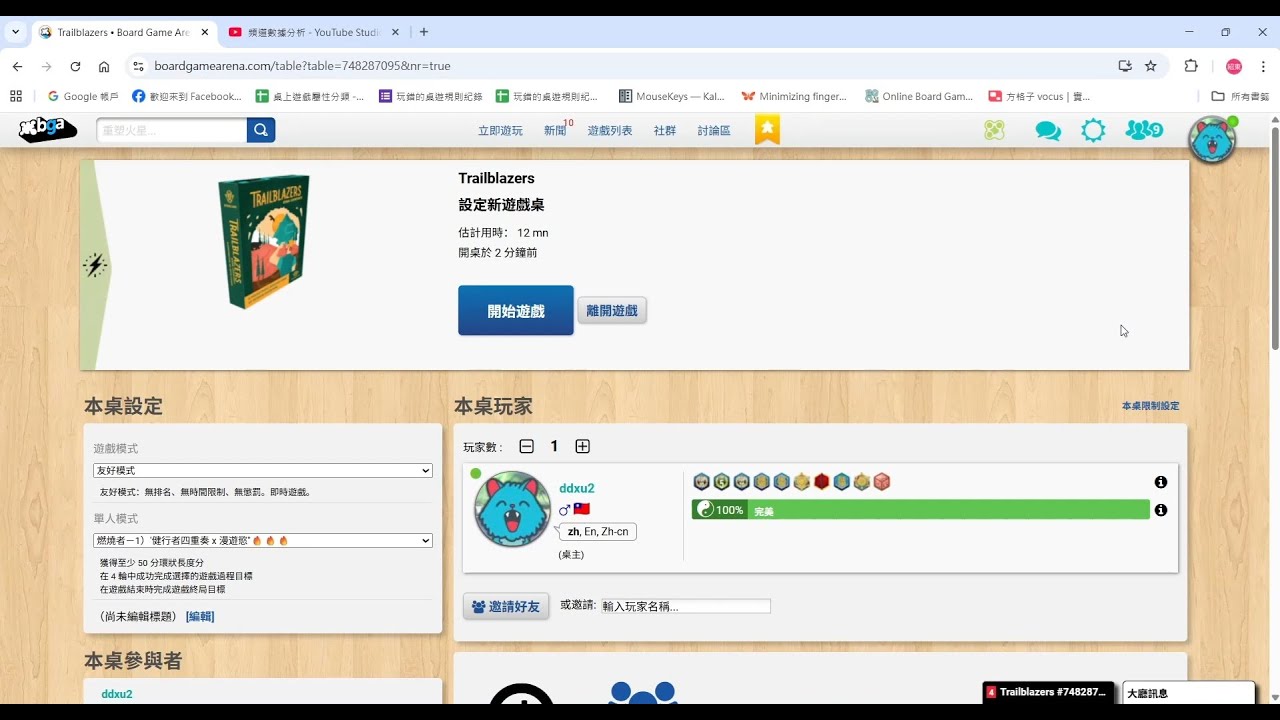Open the tab search dropdown arrow
The image size is (1280, 720).
(15, 32)
